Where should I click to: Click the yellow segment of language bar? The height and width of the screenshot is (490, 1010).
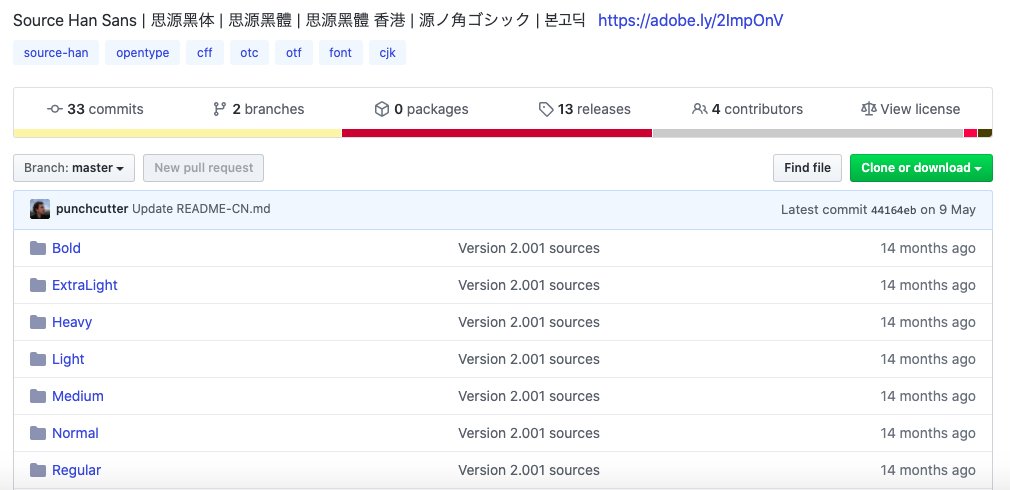tap(177, 133)
